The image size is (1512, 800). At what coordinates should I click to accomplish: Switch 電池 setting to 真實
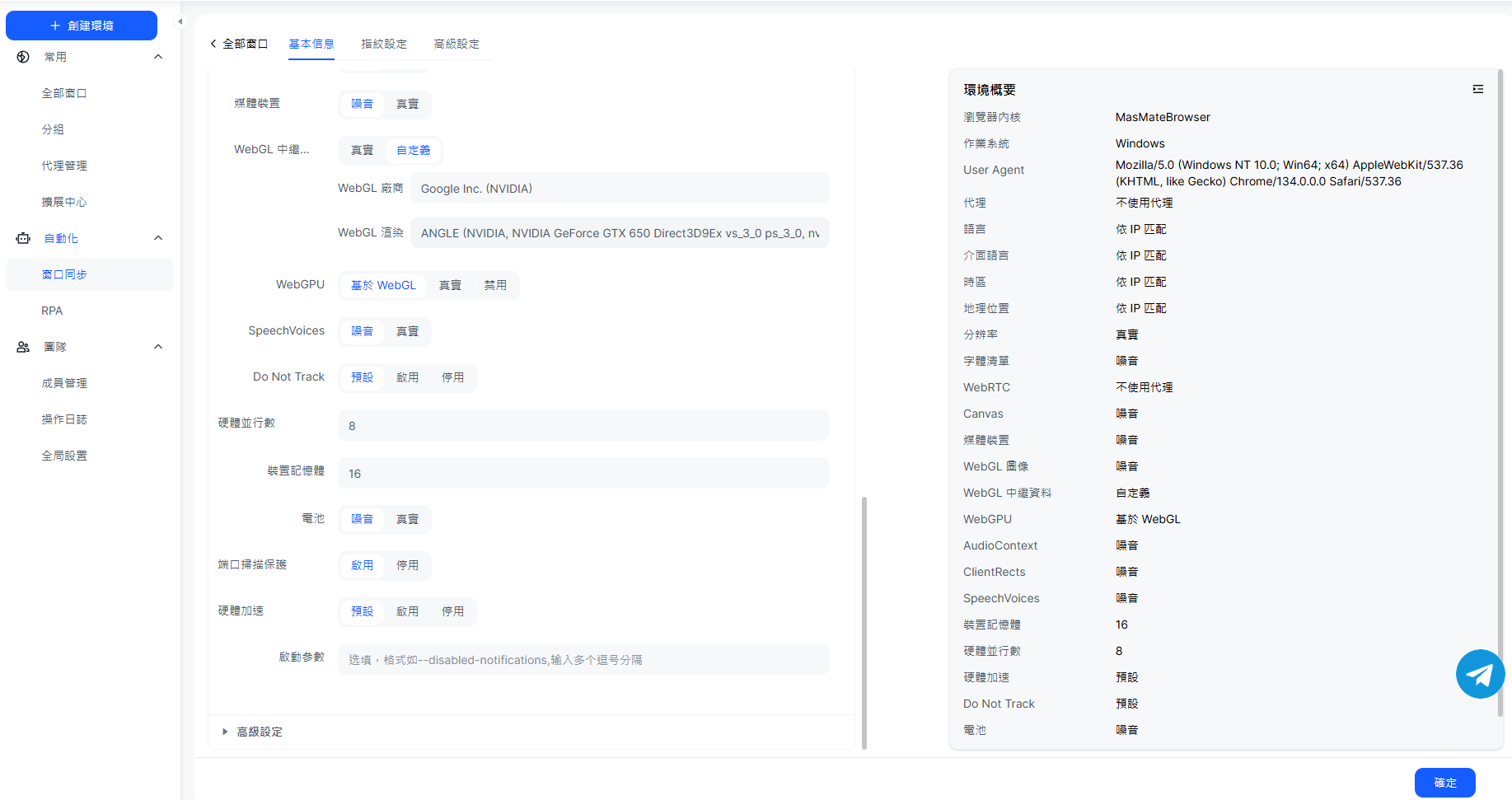pyautogui.click(x=407, y=519)
